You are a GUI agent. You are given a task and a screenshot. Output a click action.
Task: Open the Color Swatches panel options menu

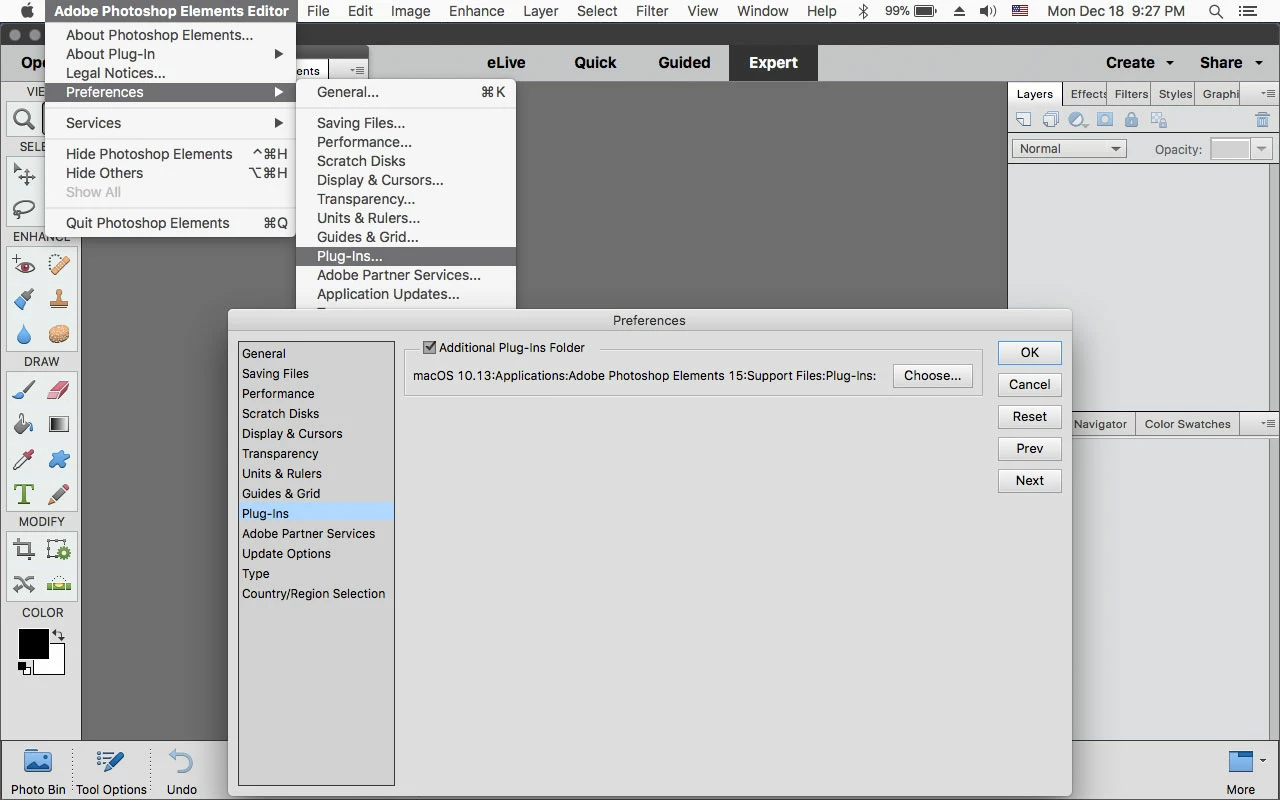1268,424
